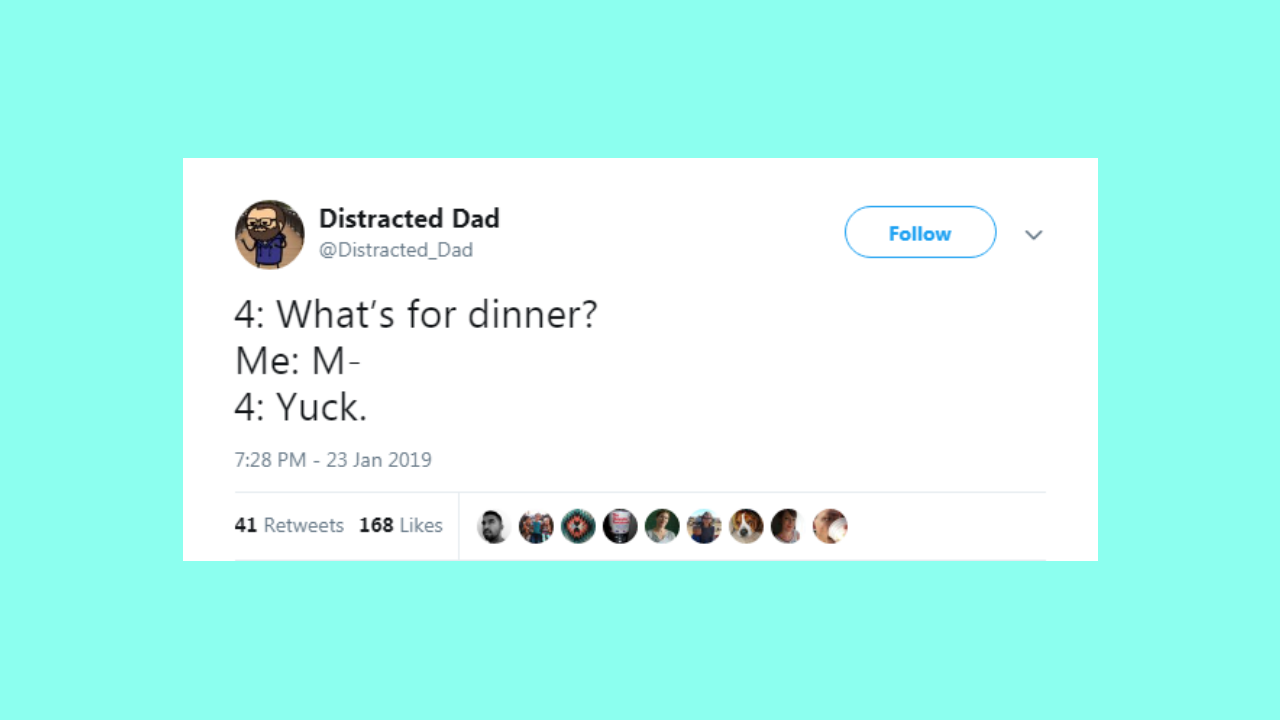Select the dark-haired liker avatar on white background

[x=788, y=526]
